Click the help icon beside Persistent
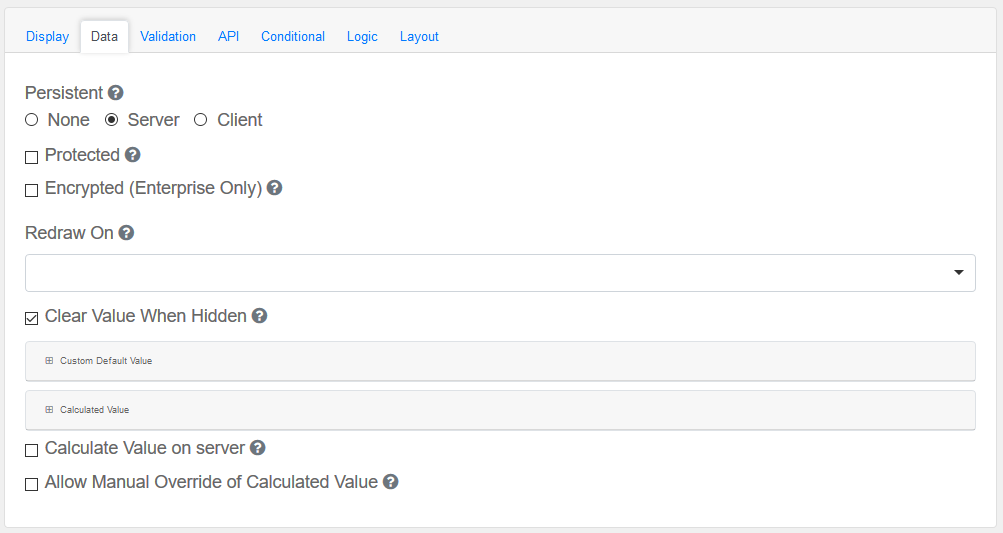Screen dimensions: 1003x533 click(x=116, y=93)
